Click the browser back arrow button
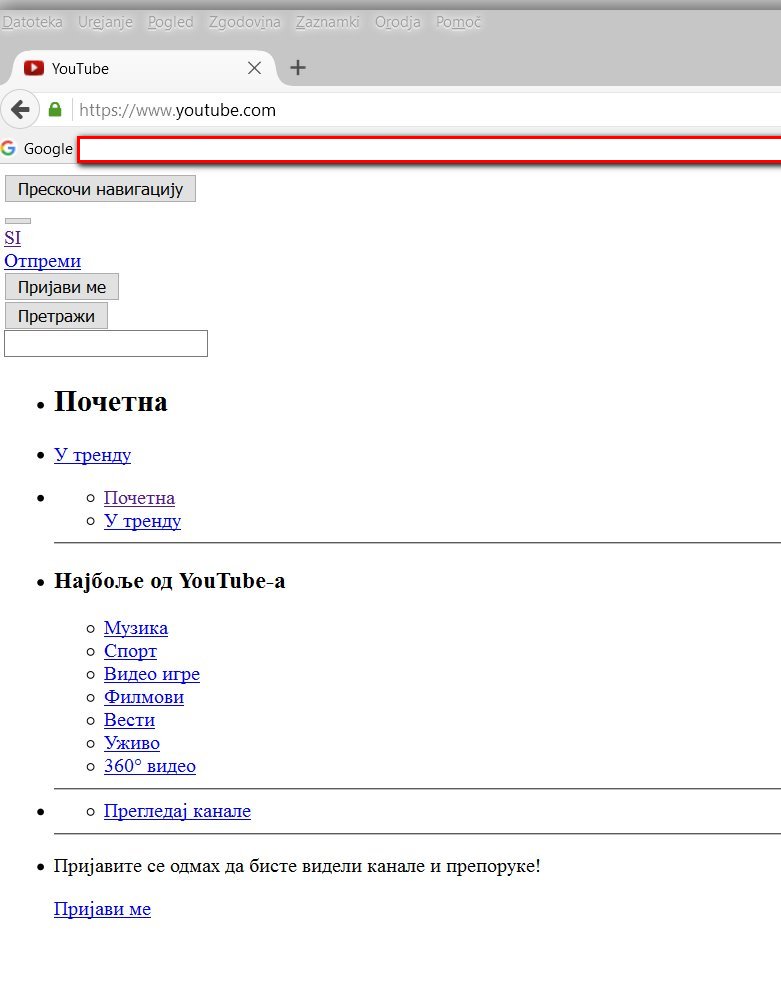The width and height of the screenshot is (781, 1003). point(20,110)
